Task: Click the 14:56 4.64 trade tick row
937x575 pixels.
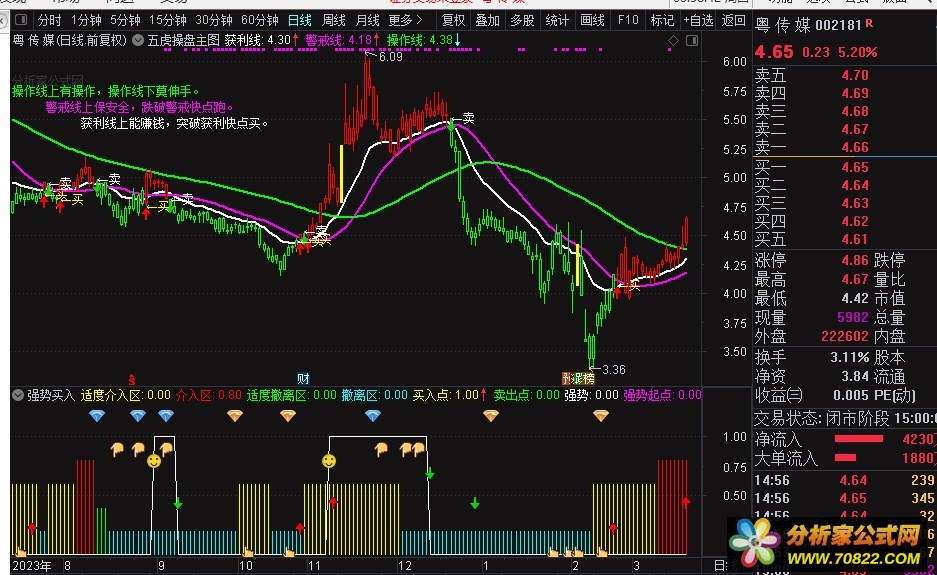Action: (x=844, y=481)
